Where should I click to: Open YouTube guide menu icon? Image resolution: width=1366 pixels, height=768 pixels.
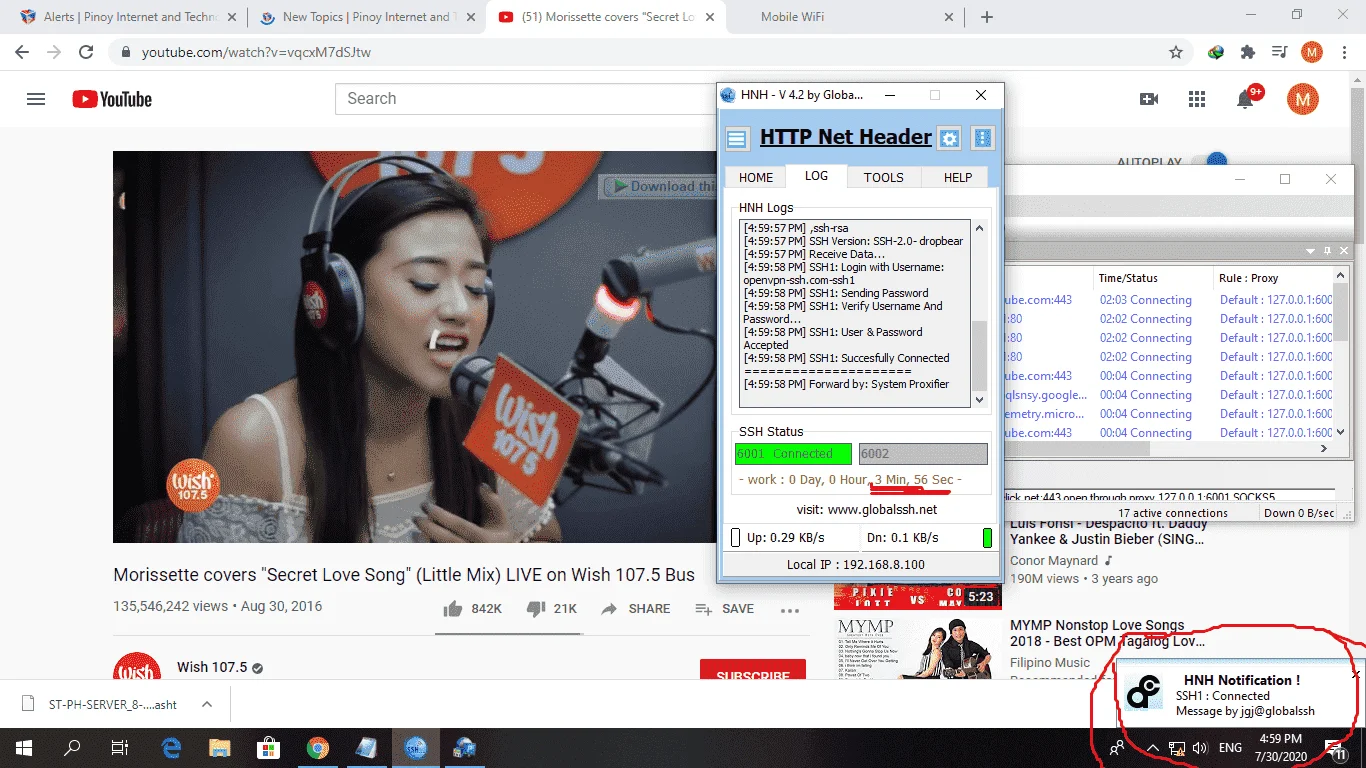point(36,99)
